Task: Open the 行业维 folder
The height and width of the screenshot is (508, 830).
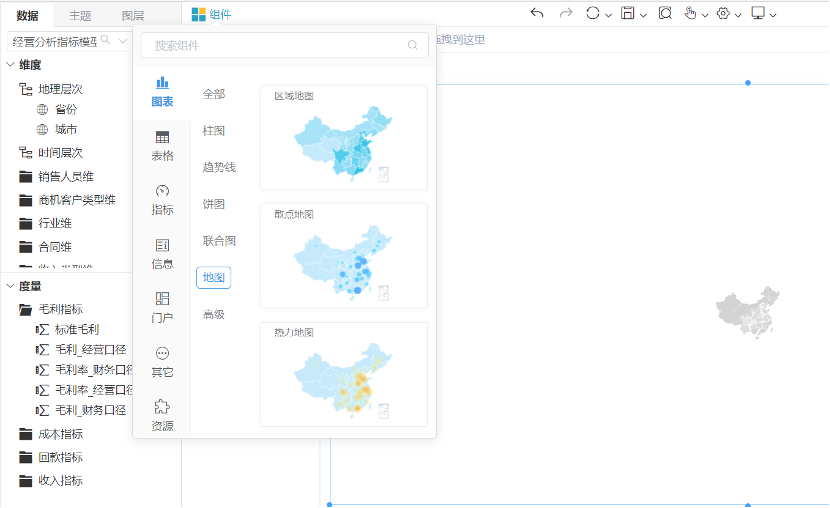Action: [x=46, y=223]
